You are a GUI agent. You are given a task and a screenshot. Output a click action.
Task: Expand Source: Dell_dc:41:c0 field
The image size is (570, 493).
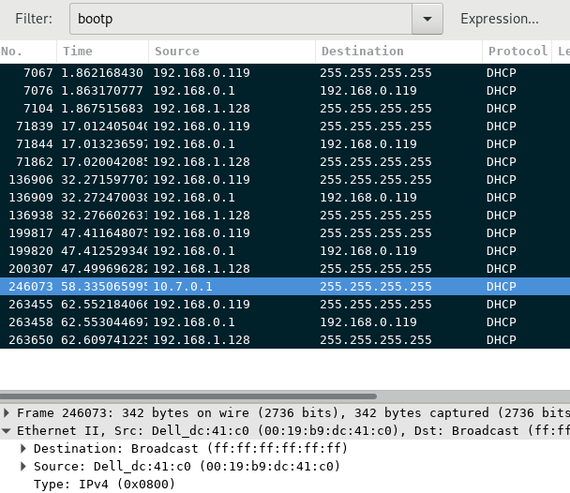(23, 466)
